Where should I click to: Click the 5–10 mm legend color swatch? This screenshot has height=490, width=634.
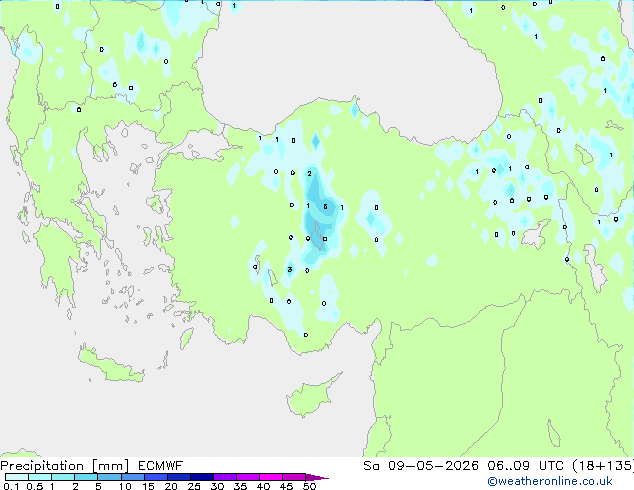pyautogui.click(x=109, y=477)
